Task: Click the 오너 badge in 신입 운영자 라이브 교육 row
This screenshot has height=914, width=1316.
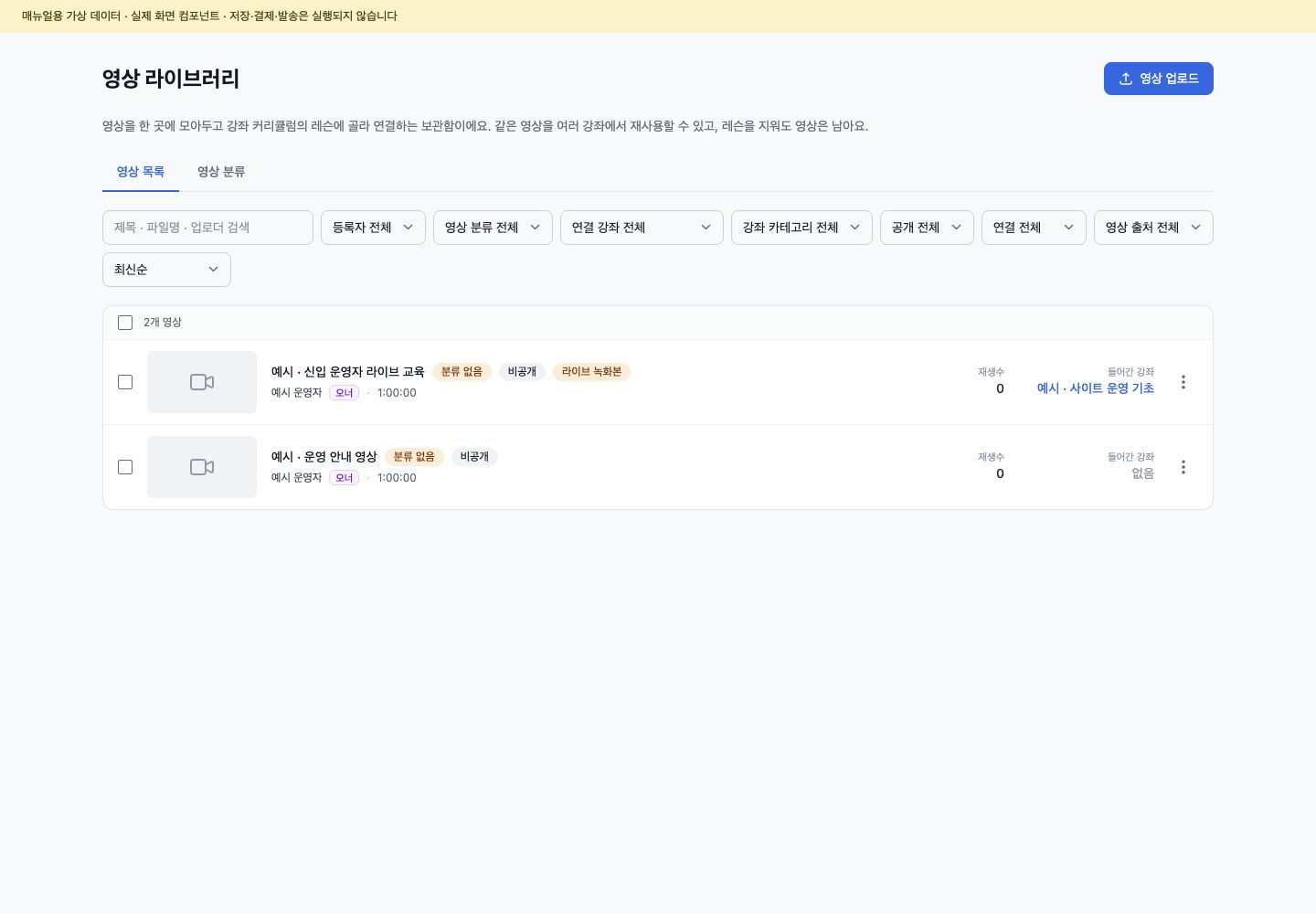Action: tap(344, 393)
